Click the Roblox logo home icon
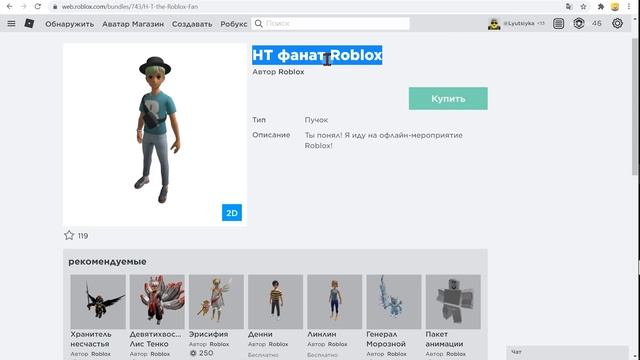This screenshot has height=360, width=640. (x=29, y=24)
